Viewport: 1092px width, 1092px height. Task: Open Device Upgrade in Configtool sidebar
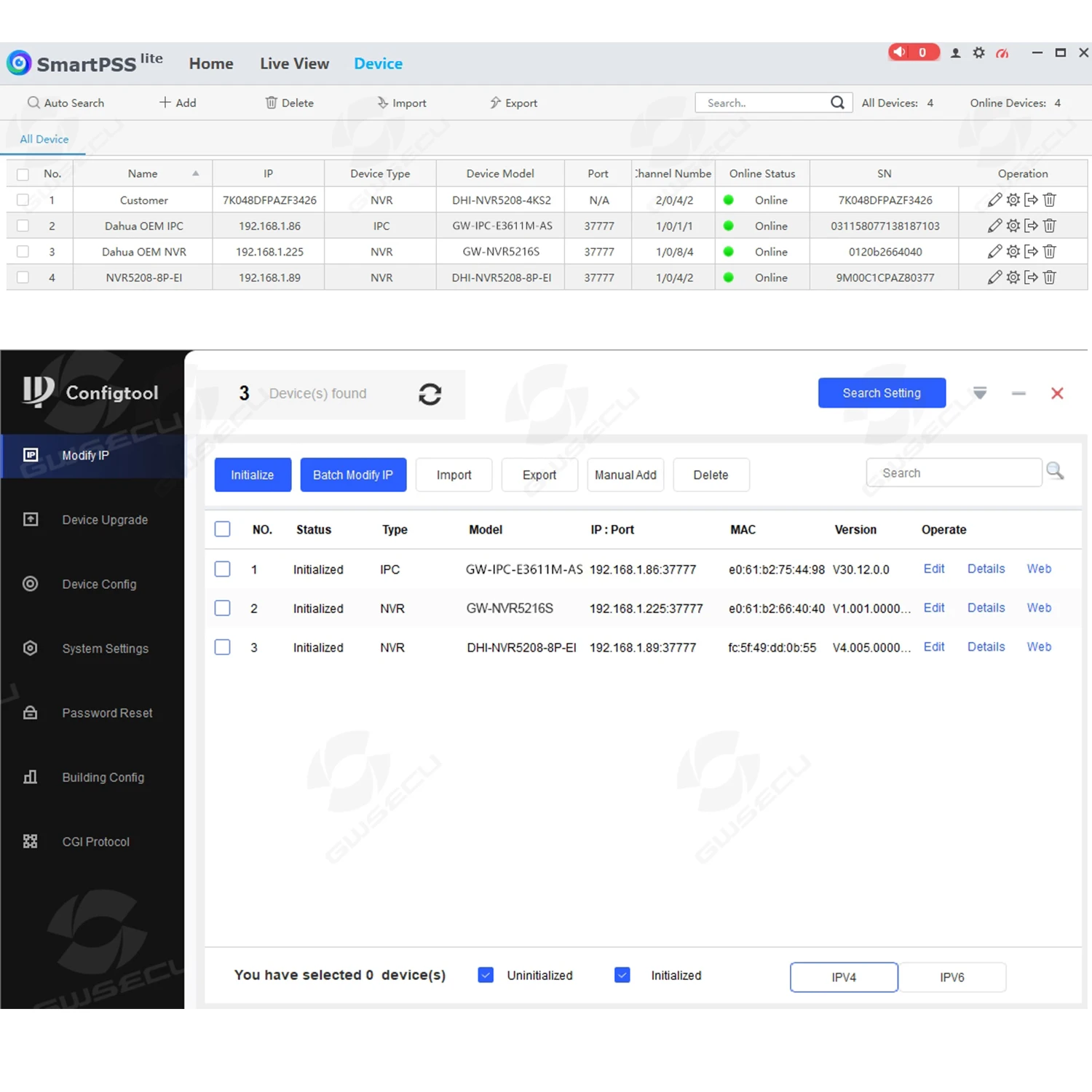pyautogui.click(x=105, y=520)
